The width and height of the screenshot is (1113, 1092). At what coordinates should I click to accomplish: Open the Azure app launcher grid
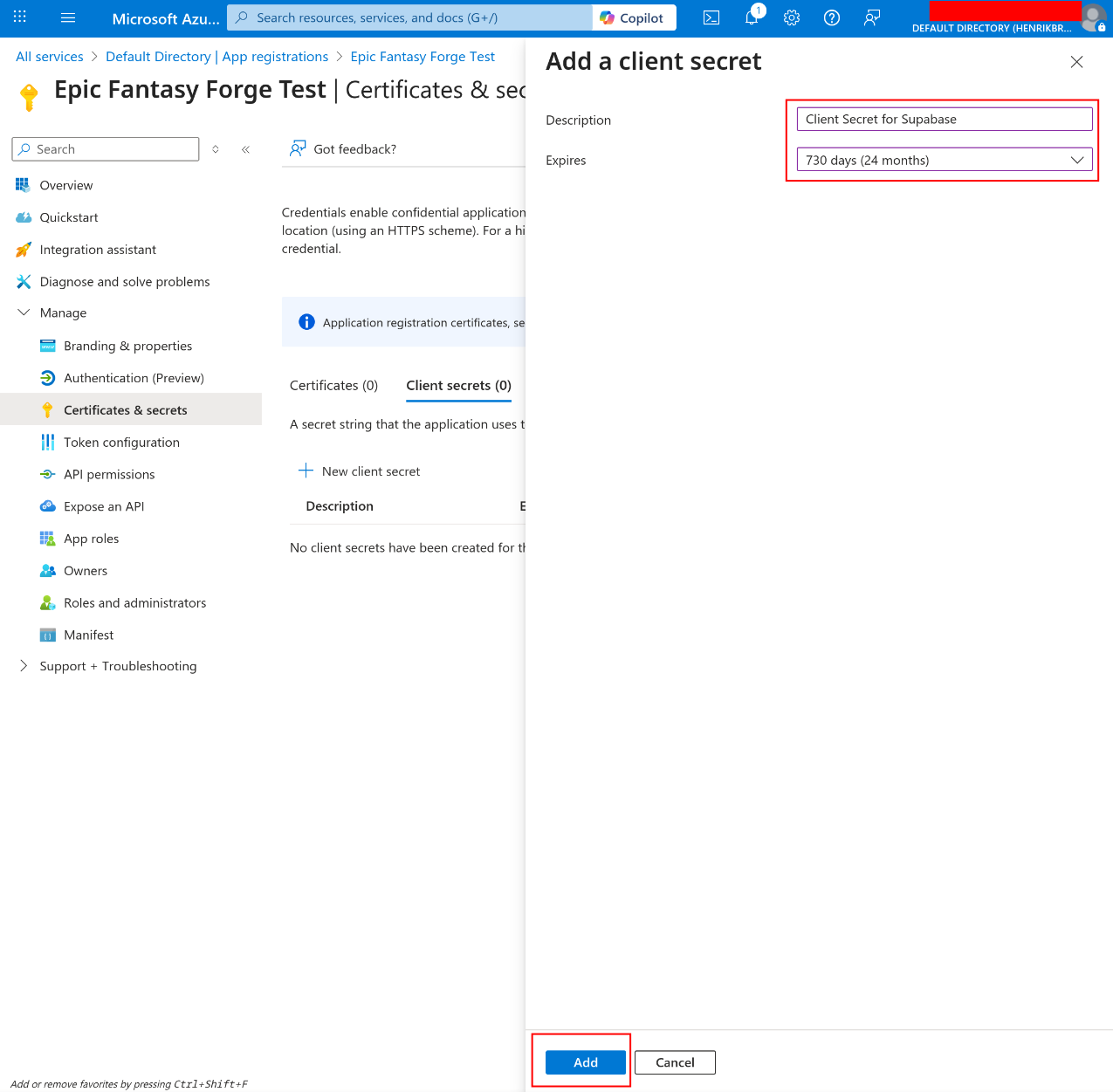(x=19, y=17)
